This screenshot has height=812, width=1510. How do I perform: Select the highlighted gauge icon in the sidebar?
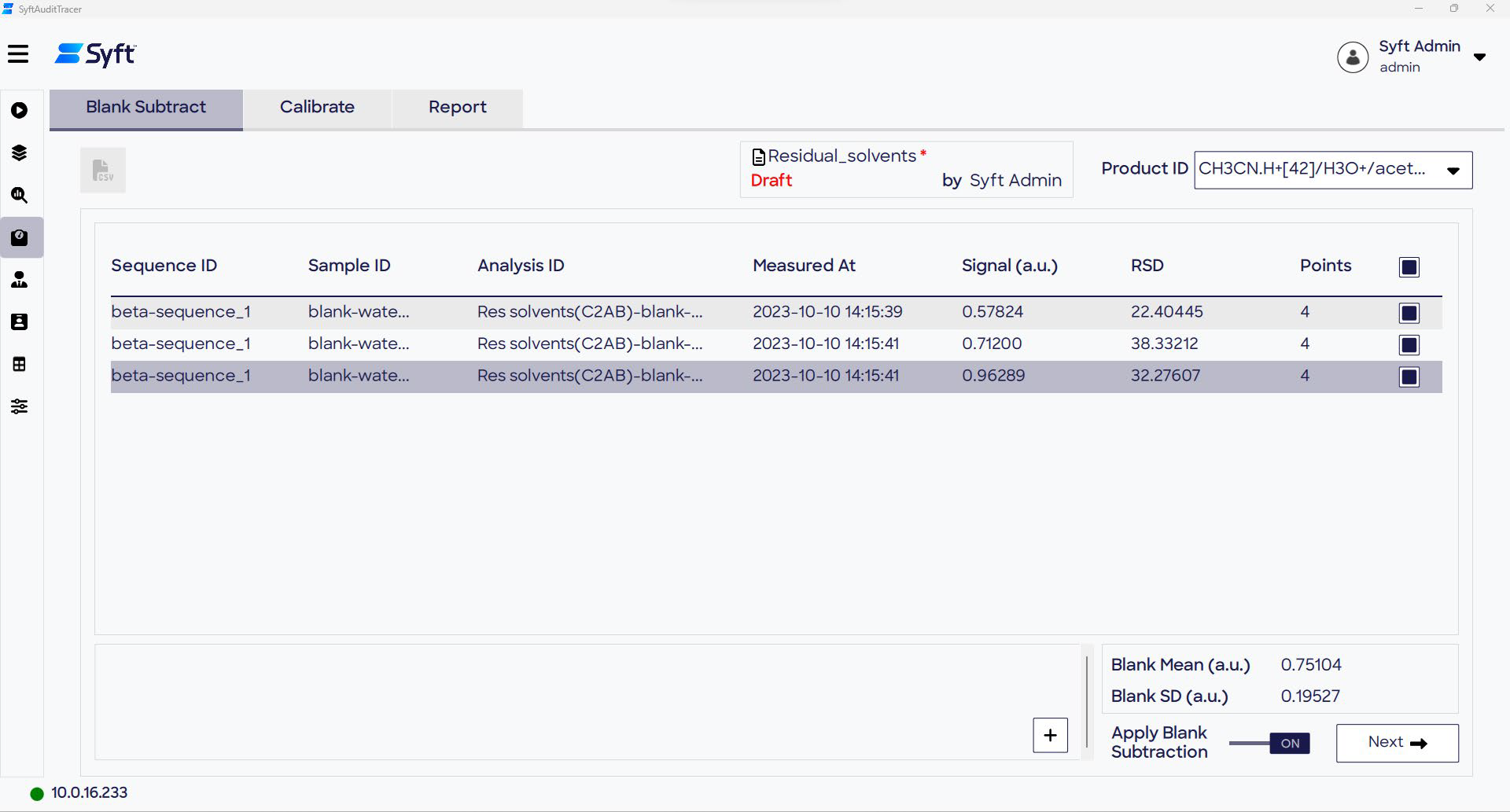click(20, 237)
